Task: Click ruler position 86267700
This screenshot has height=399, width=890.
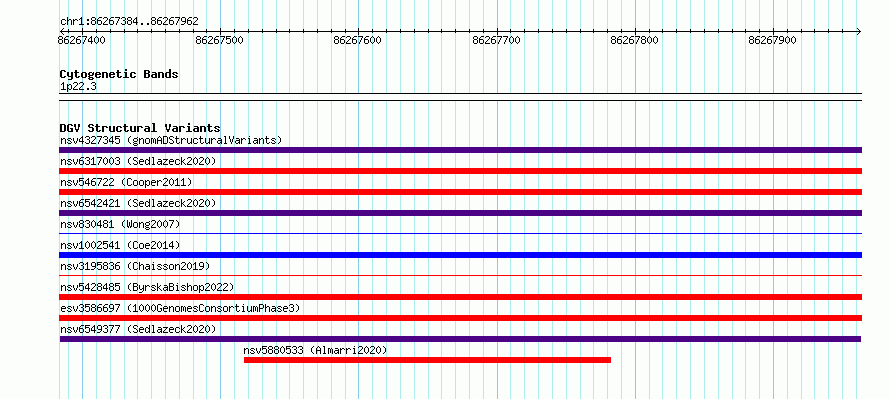Action: click(x=496, y=40)
